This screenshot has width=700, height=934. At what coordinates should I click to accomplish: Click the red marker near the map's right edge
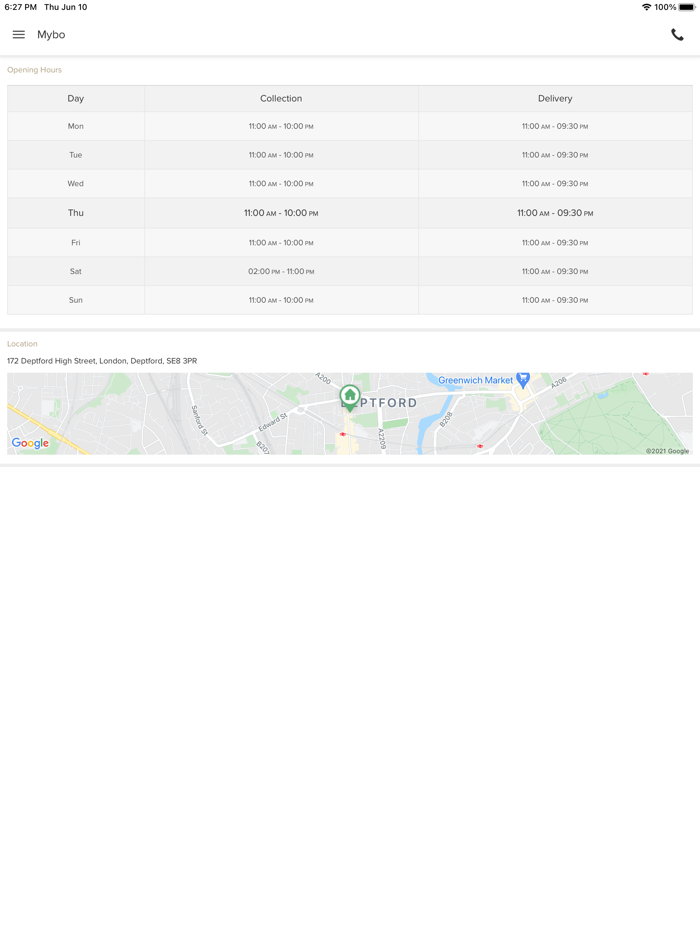(x=645, y=372)
